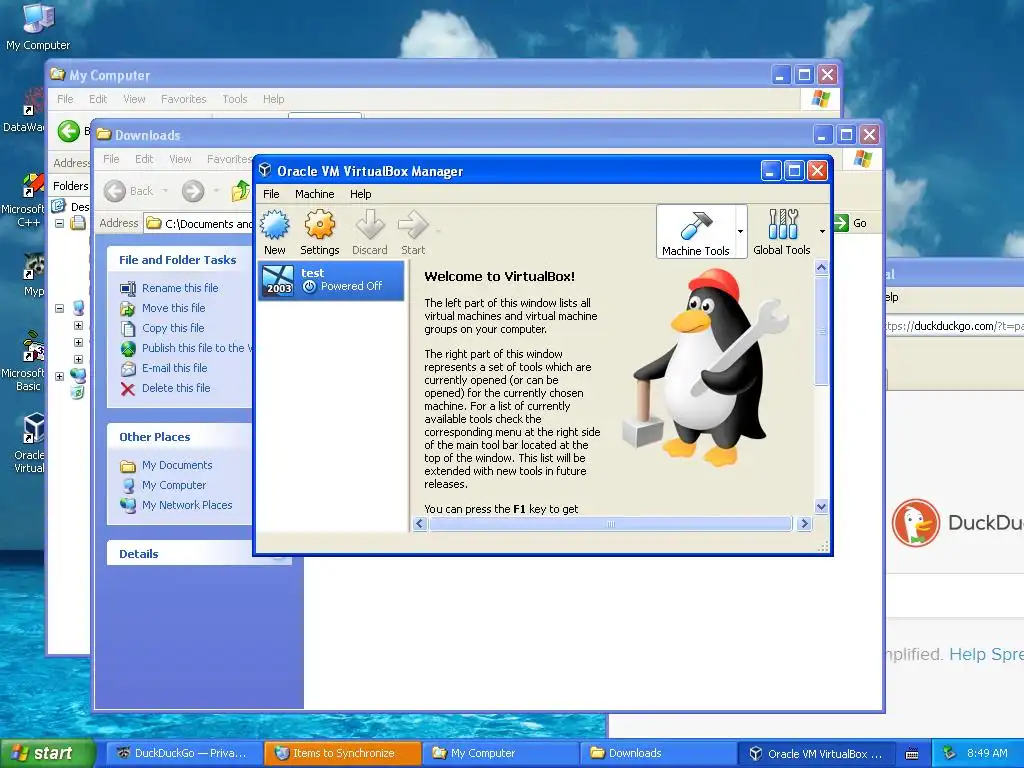Viewport: 1024px width, 768px height.
Task: Switch to Downloads taskbar button
Action: click(x=658, y=753)
